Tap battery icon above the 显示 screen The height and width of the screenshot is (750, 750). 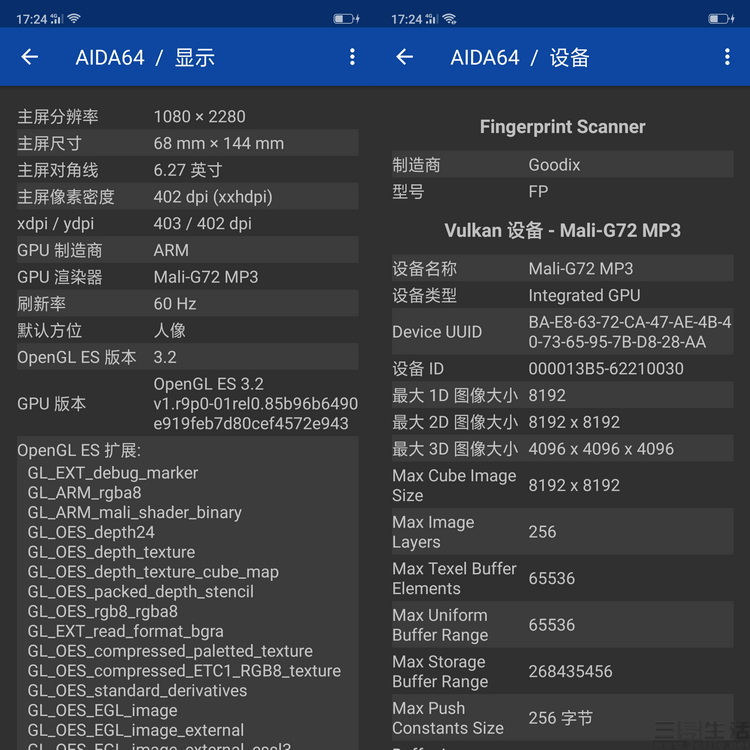pyautogui.click(x=345, y=18)
